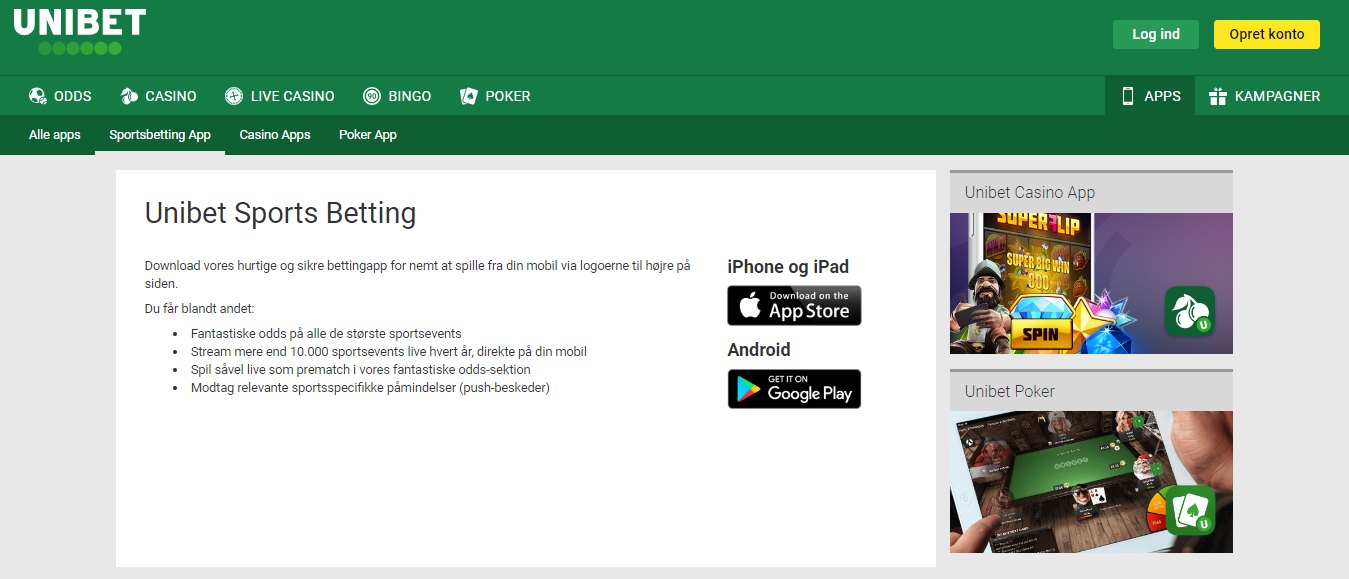Switch to the Casino Apps tab

(x=275, y=135)
